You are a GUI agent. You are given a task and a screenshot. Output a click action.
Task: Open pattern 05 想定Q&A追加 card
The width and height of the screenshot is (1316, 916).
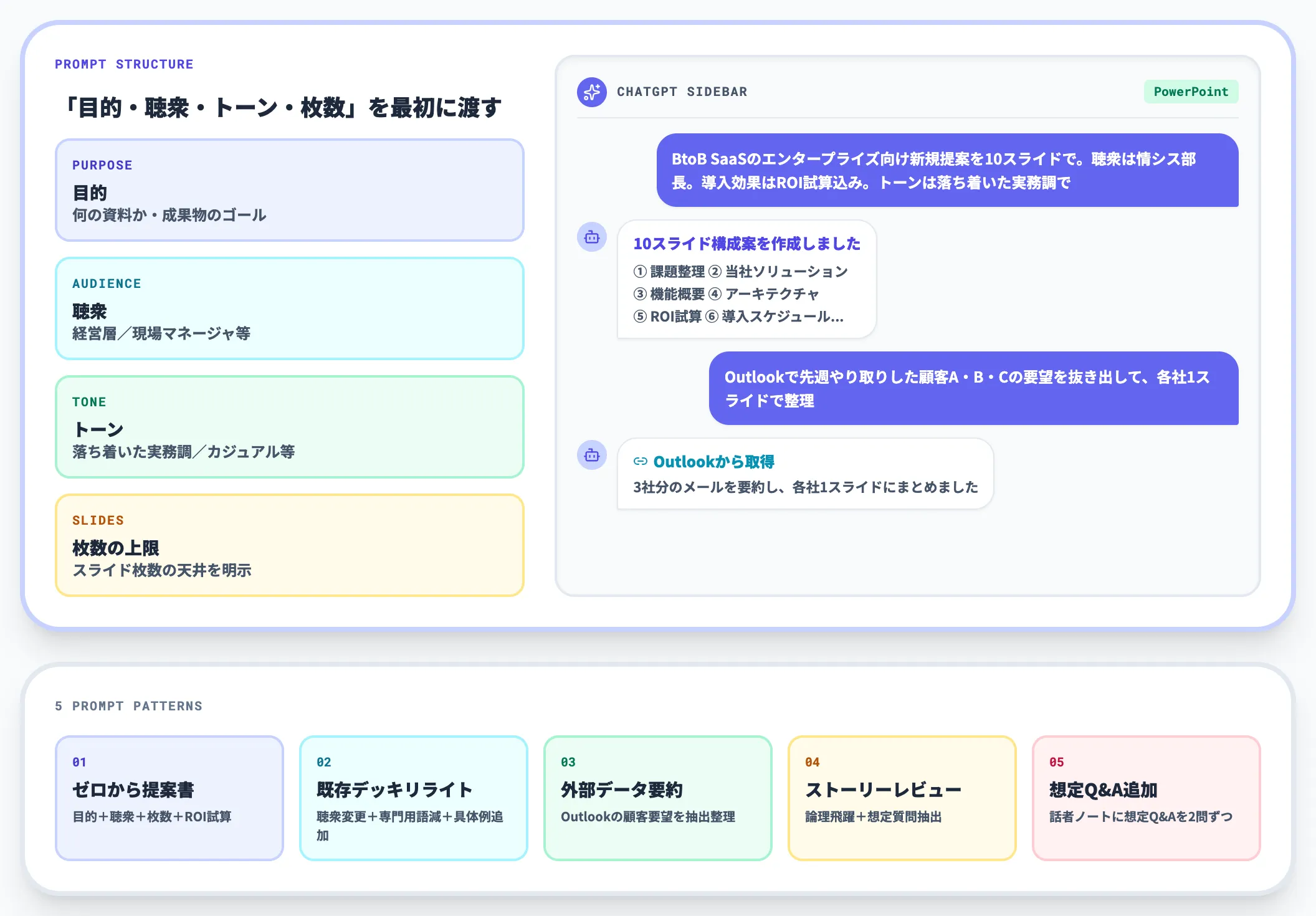(1147, 798)
